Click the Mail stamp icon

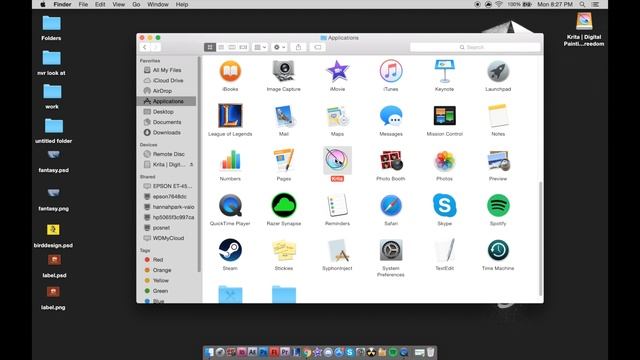tap(284, 116)
